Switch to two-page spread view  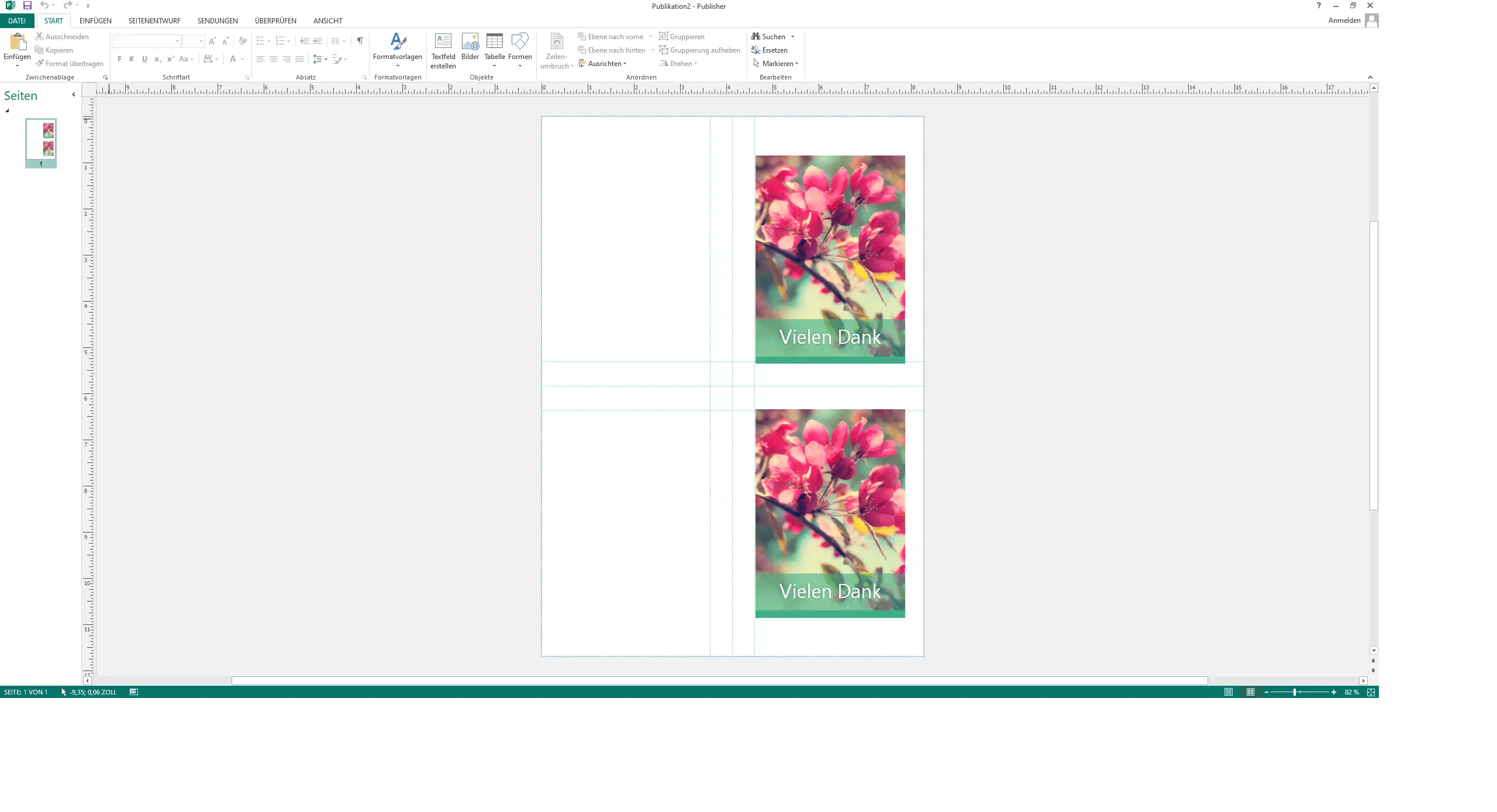[1250, 692]
